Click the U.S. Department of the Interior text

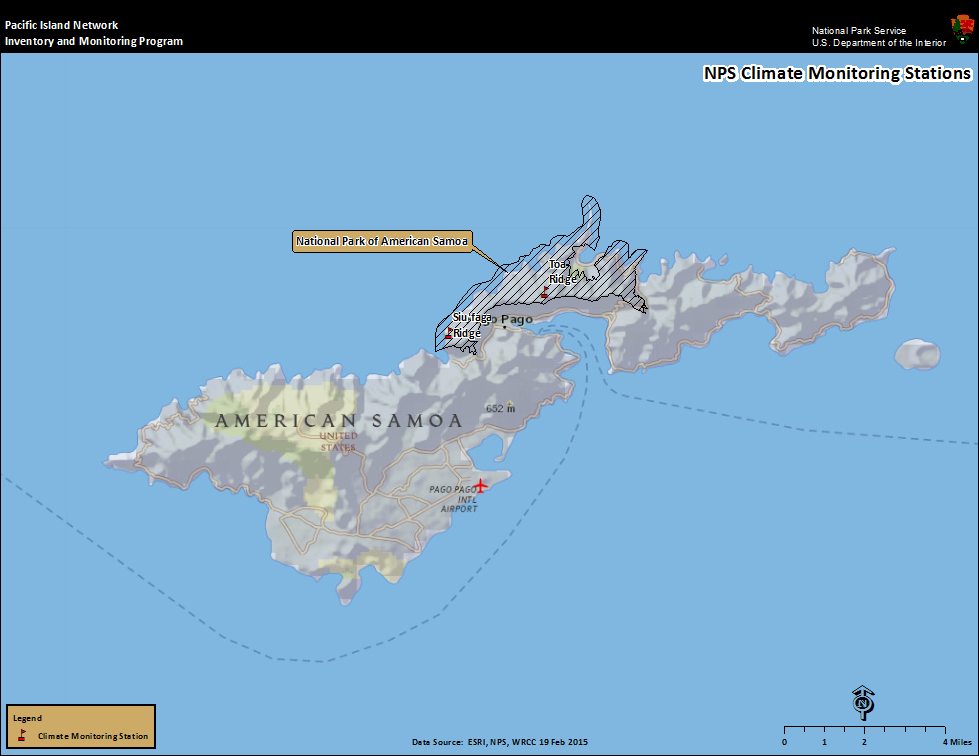pyautogui.click(x=878, y=43)
